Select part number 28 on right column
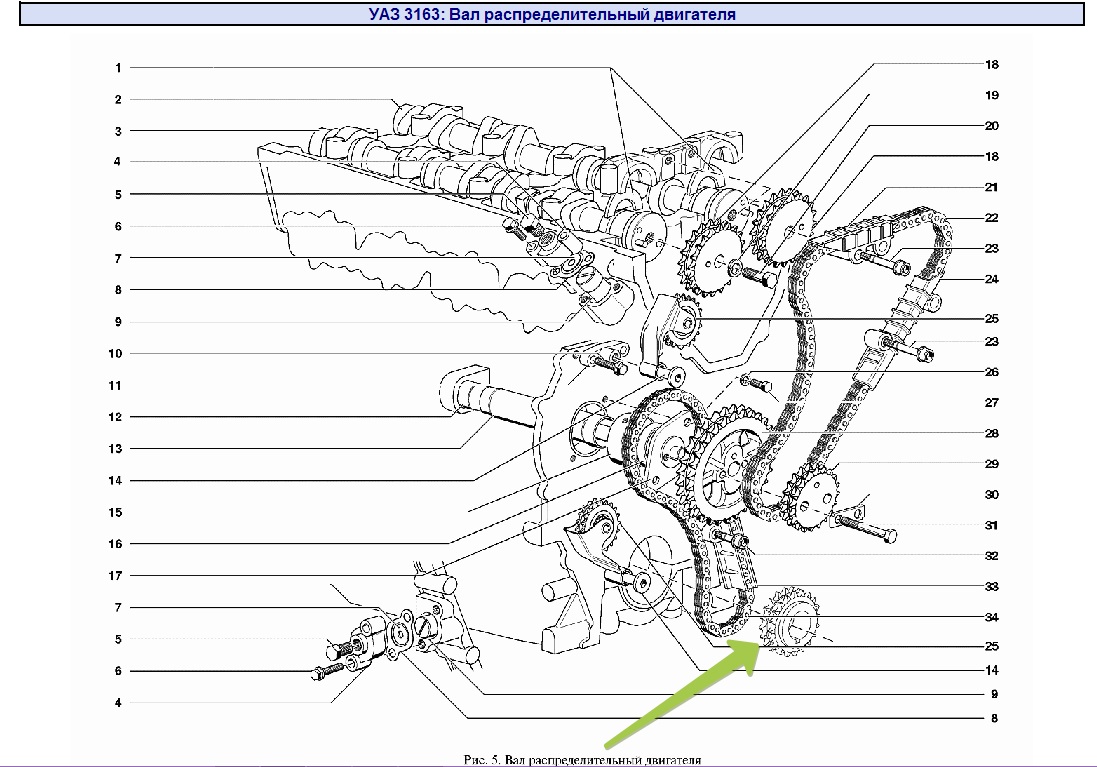The image size is (1097, 767). (991, 434)
